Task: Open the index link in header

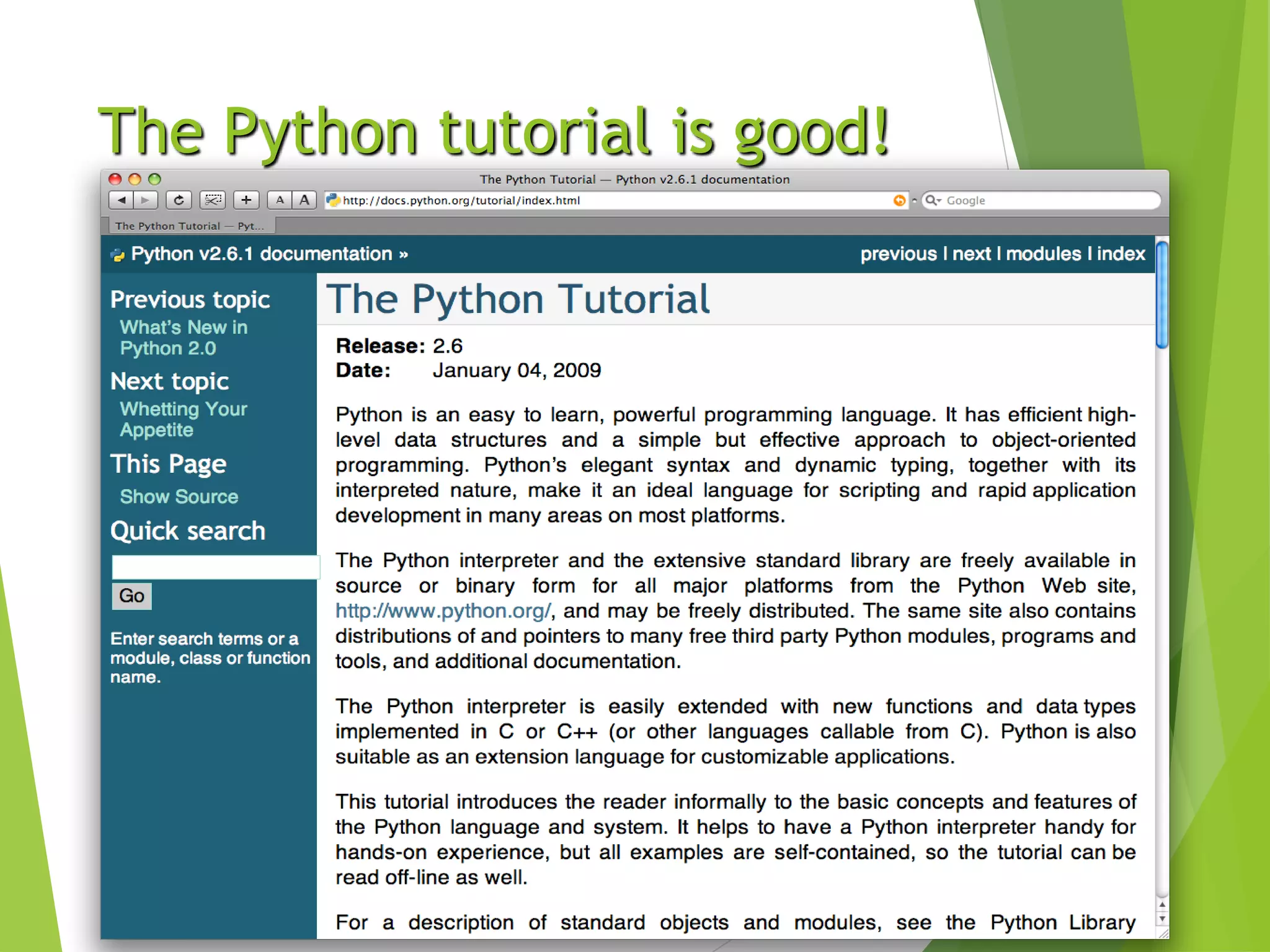Action: click(x=1121, y=254)
